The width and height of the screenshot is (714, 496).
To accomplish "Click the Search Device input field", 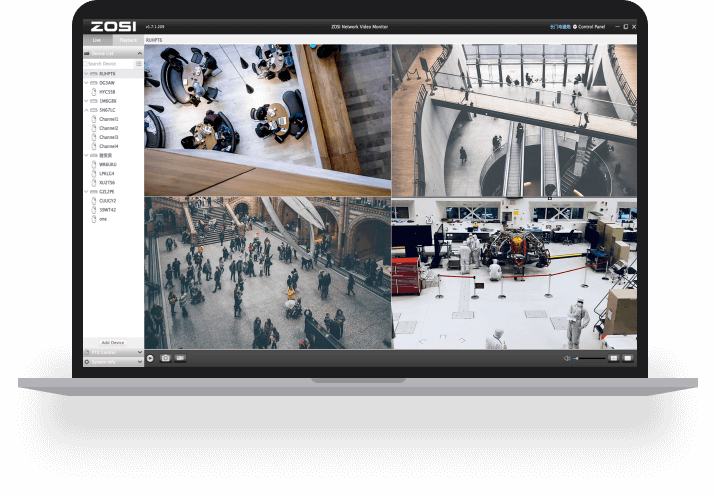I will [108, 63].
